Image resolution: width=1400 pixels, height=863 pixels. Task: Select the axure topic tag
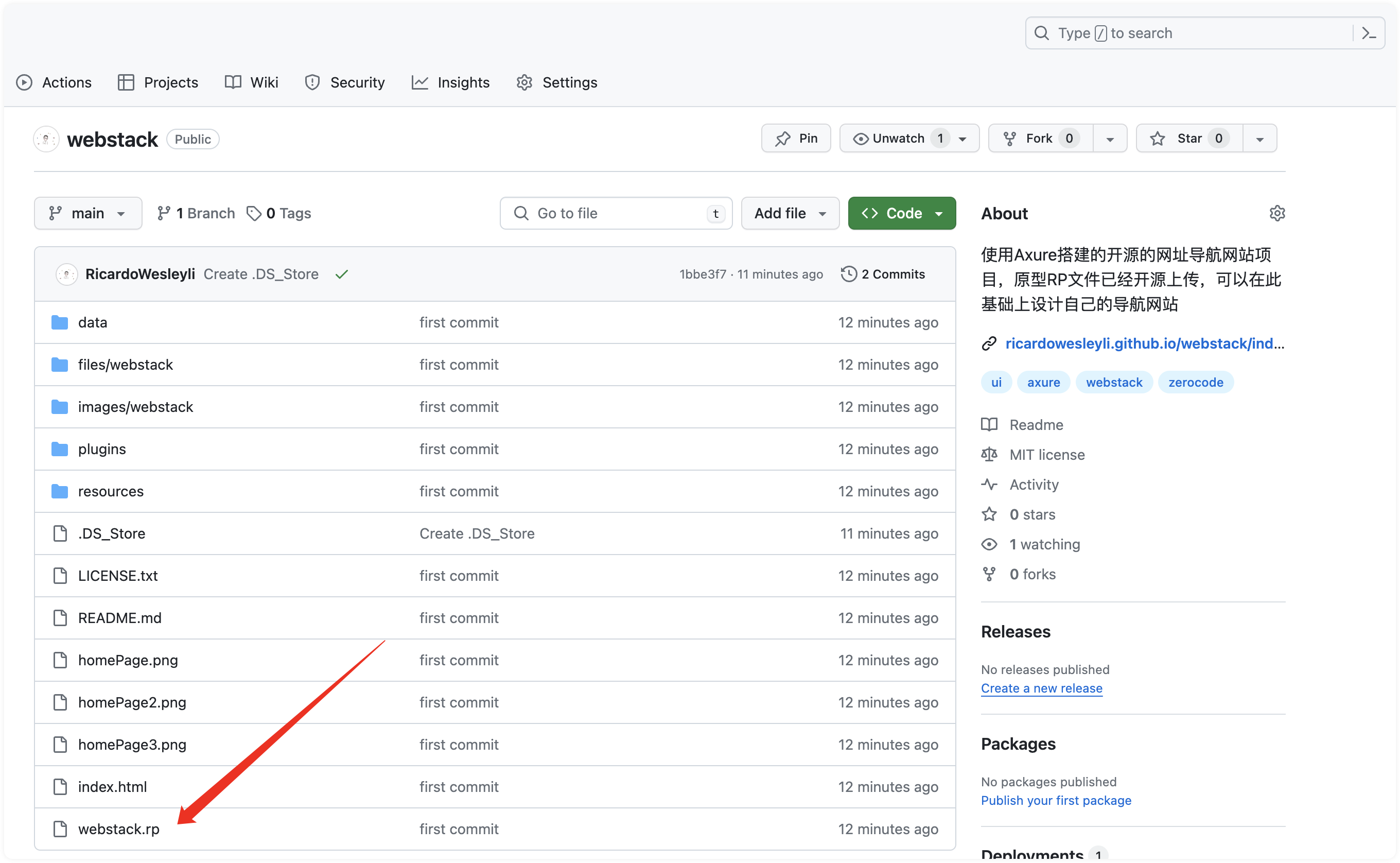click(1043, 383)
